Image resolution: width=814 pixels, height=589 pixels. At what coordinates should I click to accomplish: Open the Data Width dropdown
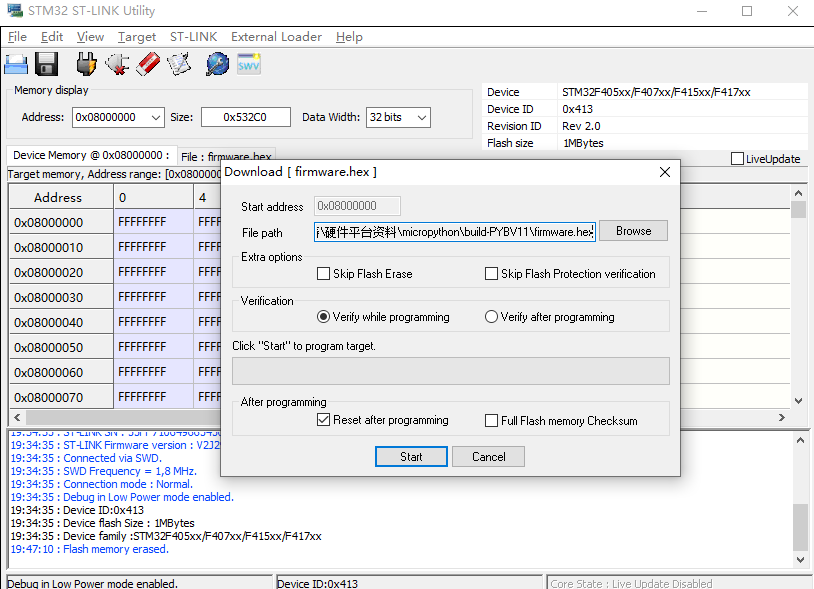422,118
